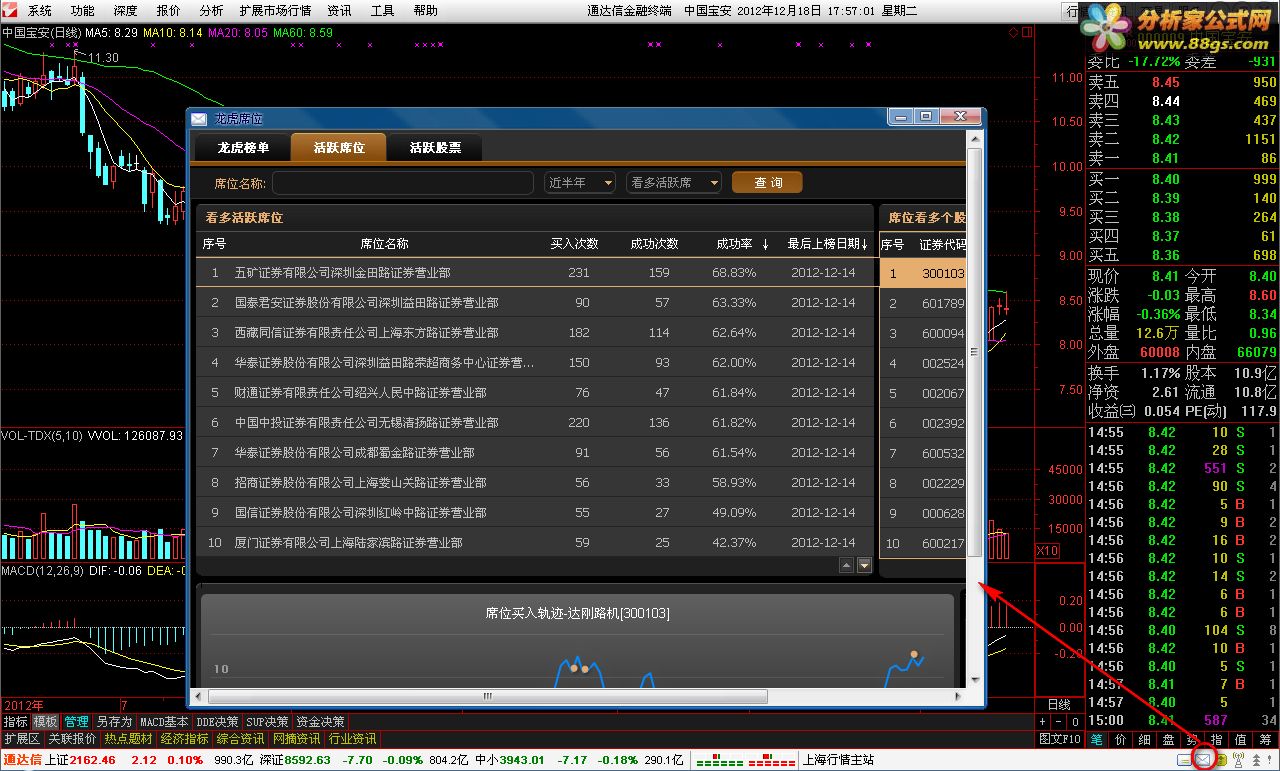Click the plus zoom button under chart
The height and width of the screenshot is (771, 1280).
click(1042, 721)
